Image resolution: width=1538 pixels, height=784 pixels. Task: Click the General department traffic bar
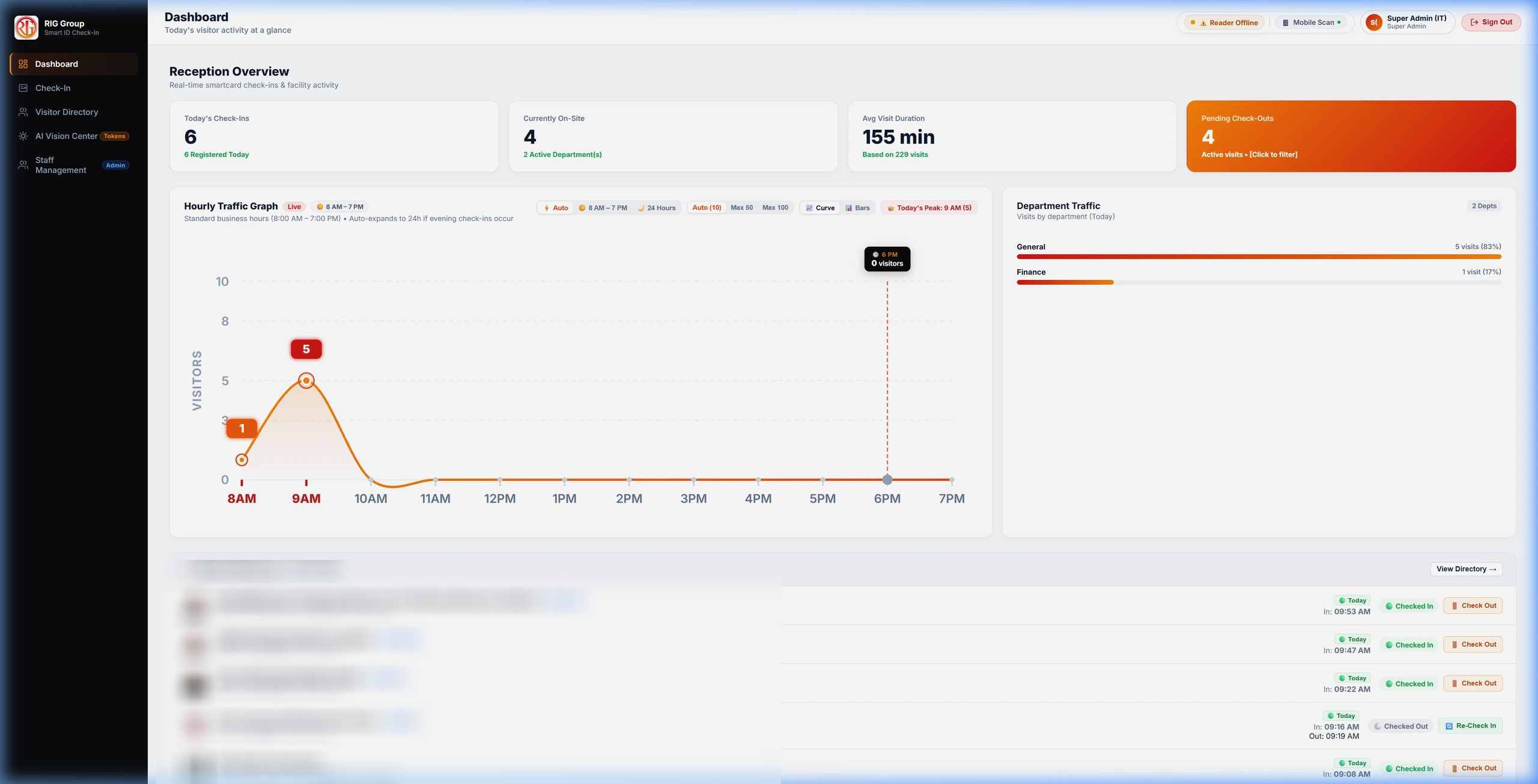click(1259, 257)
